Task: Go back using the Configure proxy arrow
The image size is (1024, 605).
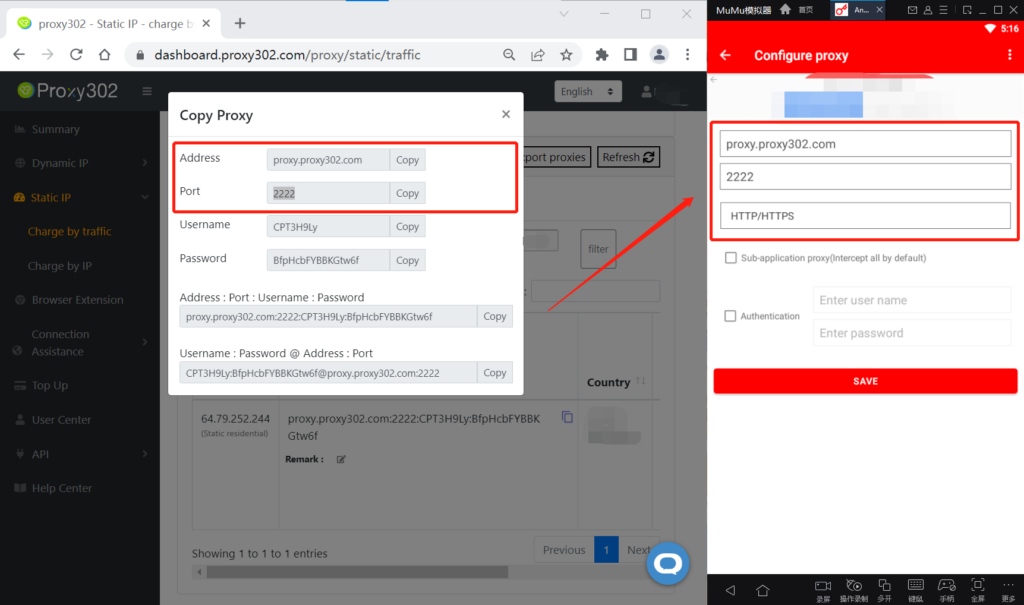Action: click(x=725, y=56)
